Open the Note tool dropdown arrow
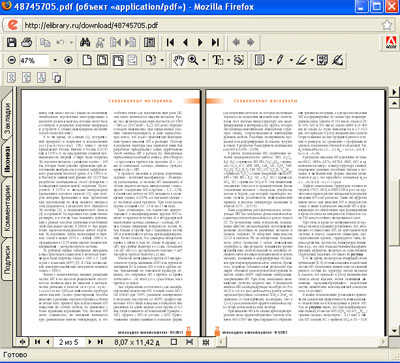The width and height of the screenshot is (400, 363). point(270,61)
